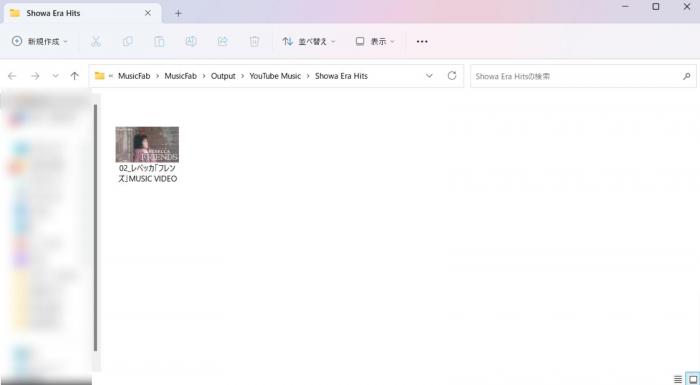This screenshot has width=700, height=385.
Task: Click the Paste clipboard icon
Action: click(x=159, y=42)
